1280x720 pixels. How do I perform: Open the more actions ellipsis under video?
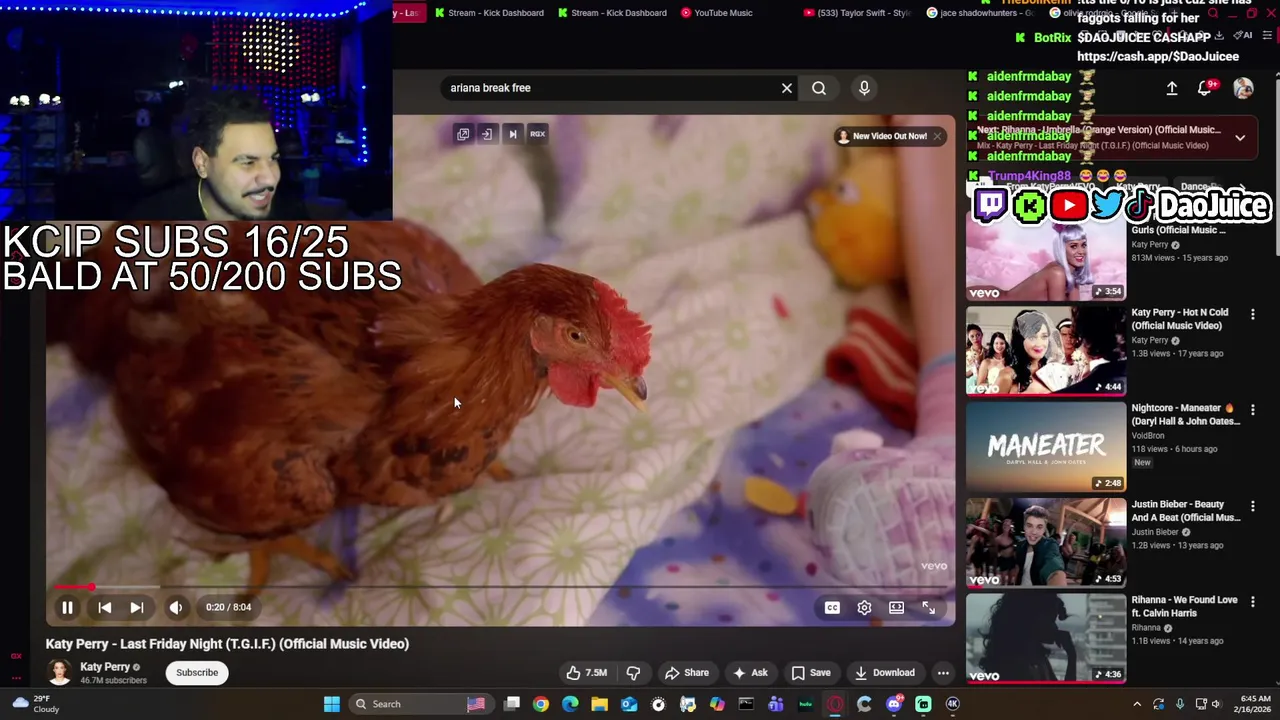click(943, 673)
